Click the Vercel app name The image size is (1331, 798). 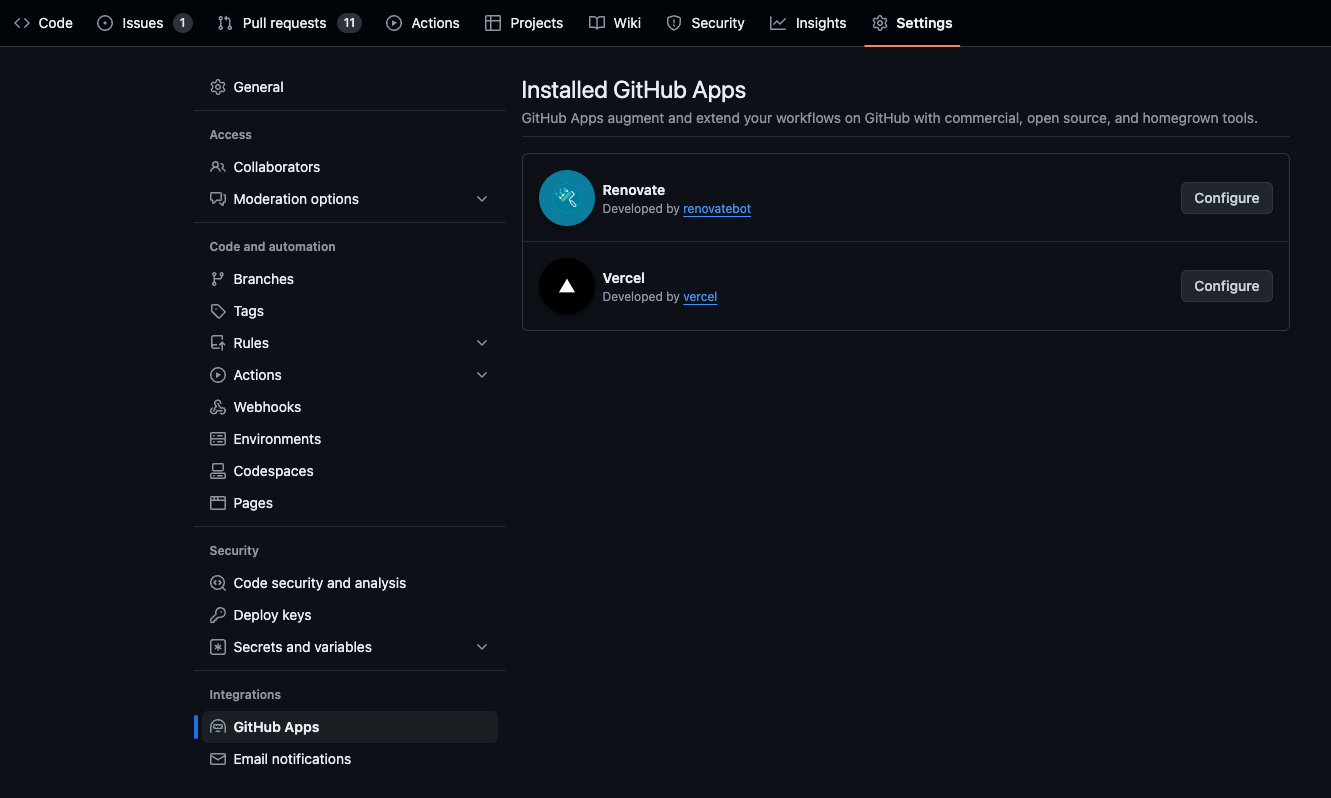pos(624,278)
